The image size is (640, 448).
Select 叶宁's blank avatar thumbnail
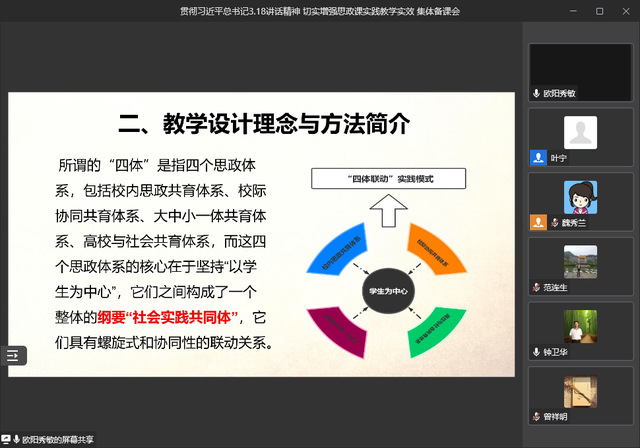pyautogui.click(x=580, y=132)
